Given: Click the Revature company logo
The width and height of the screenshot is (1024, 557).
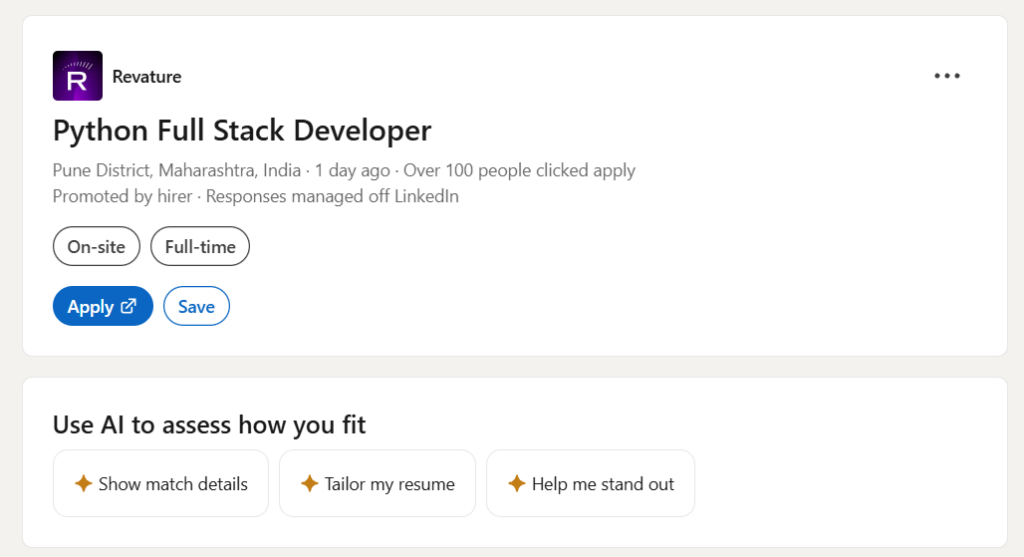Looking at the screenshot, I should click(x=77, y=76).
